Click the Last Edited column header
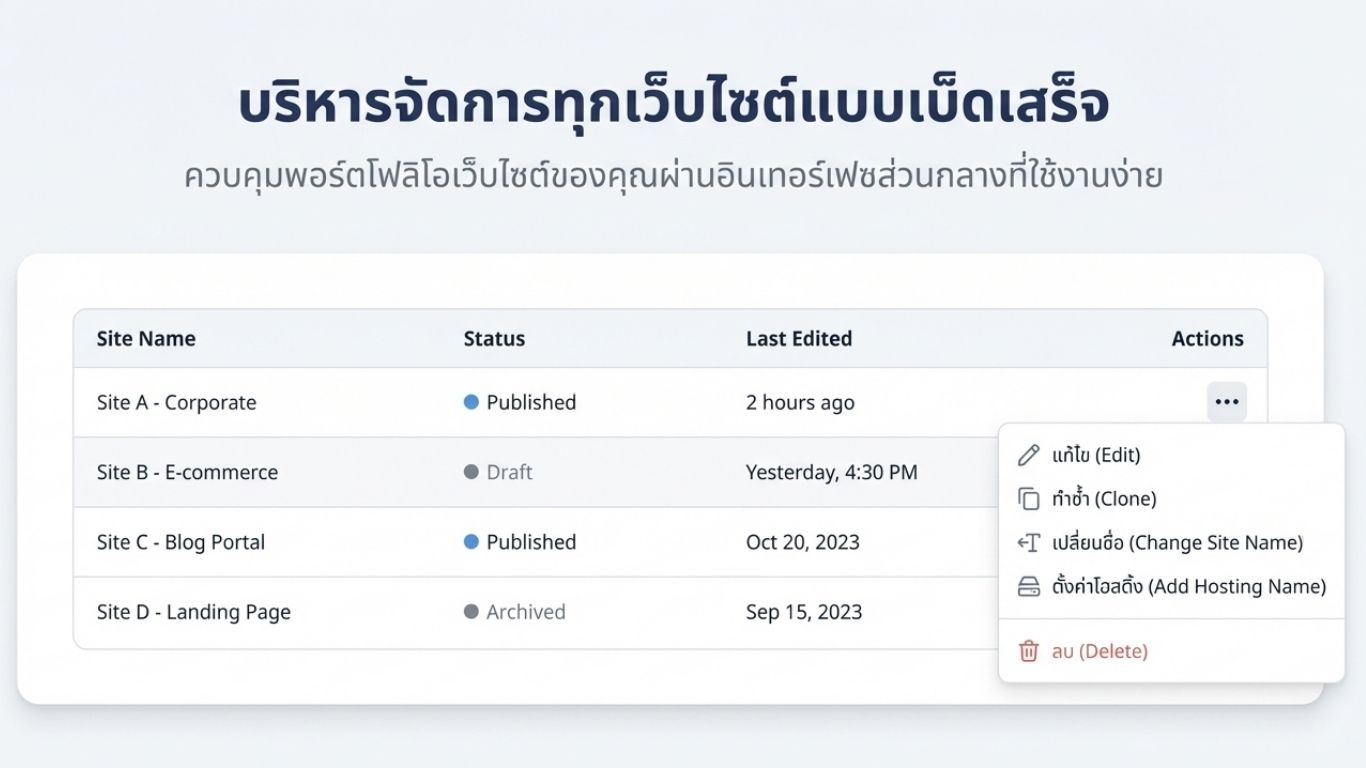The width and height of the screenshot is (1366, 768). point(799,339)
